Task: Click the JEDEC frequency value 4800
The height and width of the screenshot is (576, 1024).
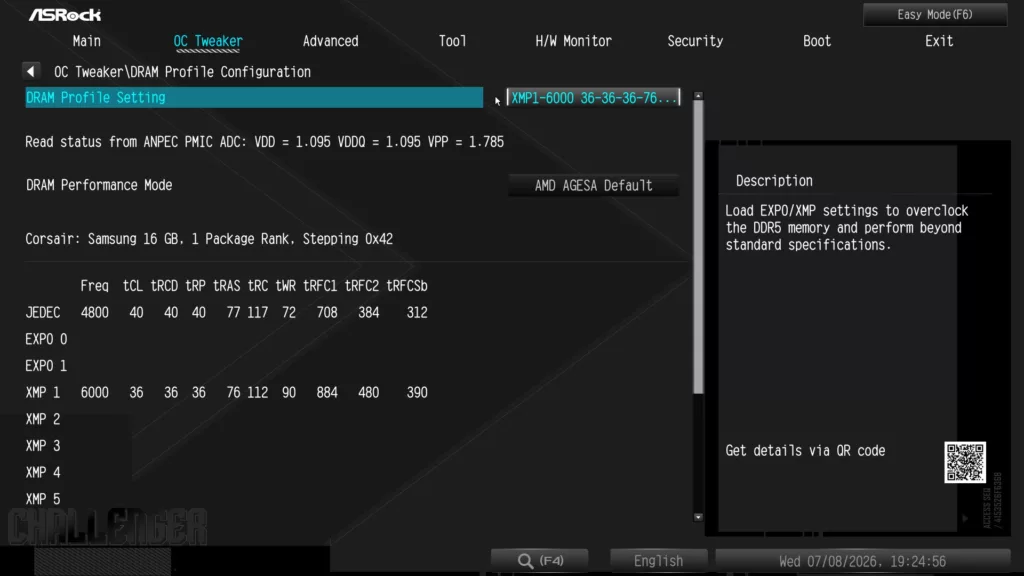Action: click(95, 313)
